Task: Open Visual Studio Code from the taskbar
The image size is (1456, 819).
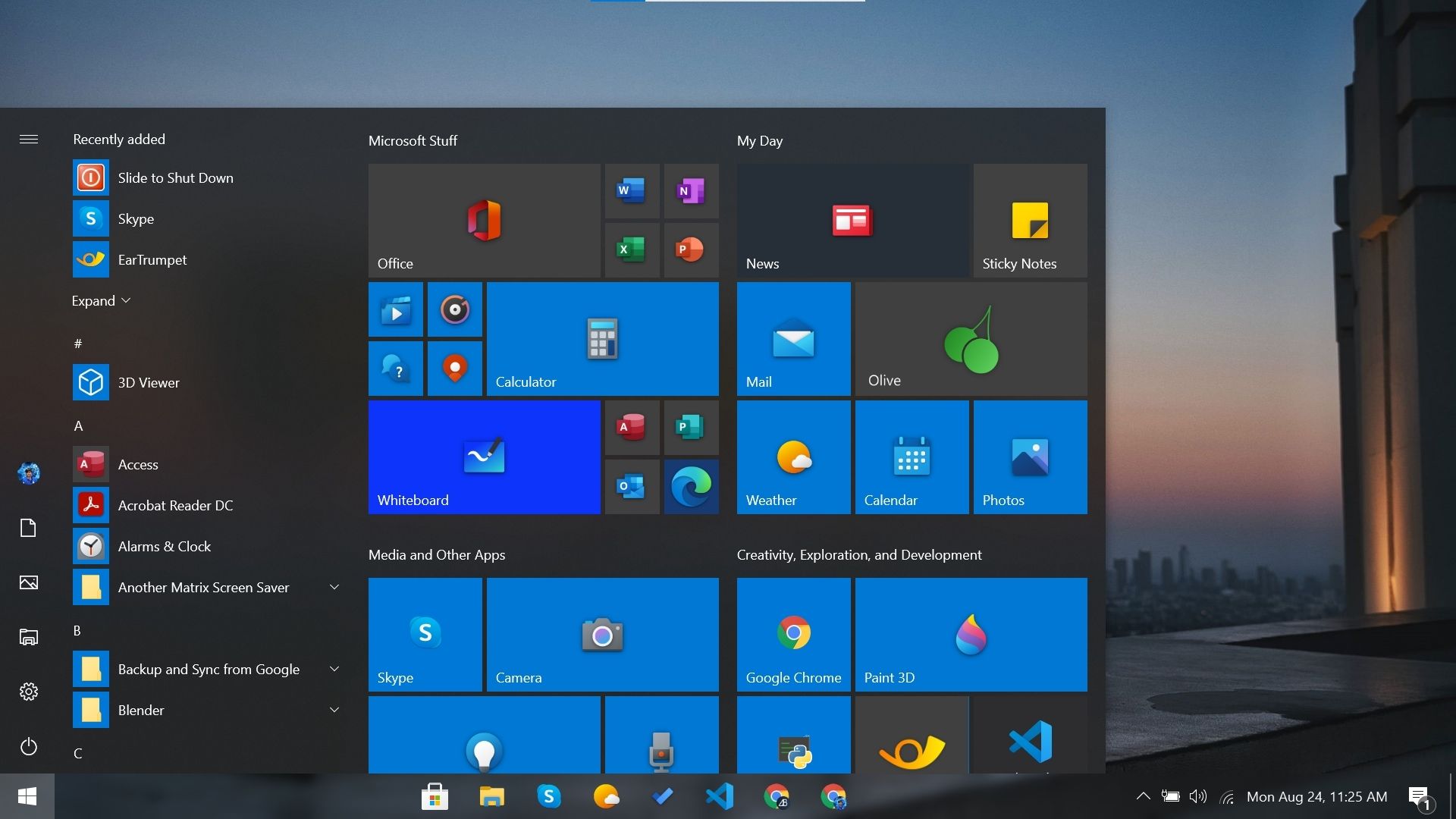Action: (x=719, y=796)
